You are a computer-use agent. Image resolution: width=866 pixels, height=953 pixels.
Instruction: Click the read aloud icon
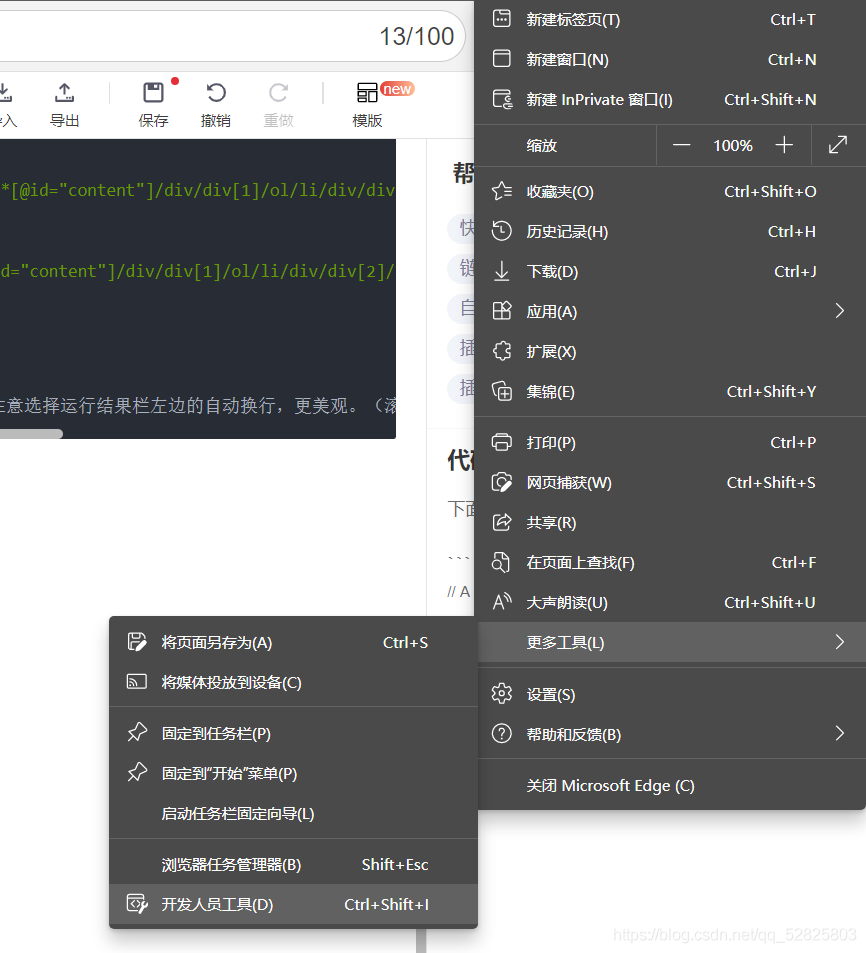click(x=502, y=602)
